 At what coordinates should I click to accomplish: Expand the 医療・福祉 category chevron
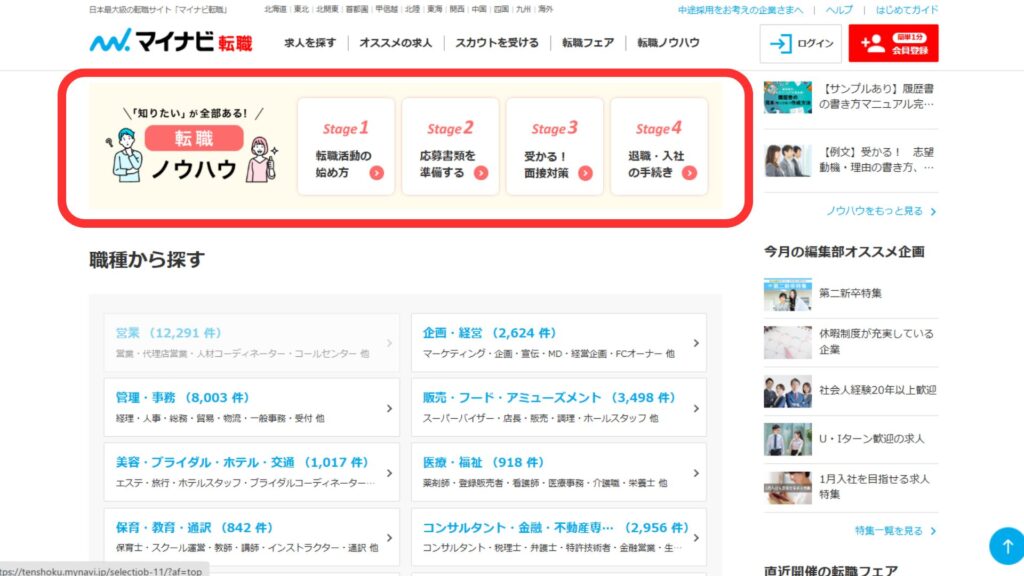695,472
